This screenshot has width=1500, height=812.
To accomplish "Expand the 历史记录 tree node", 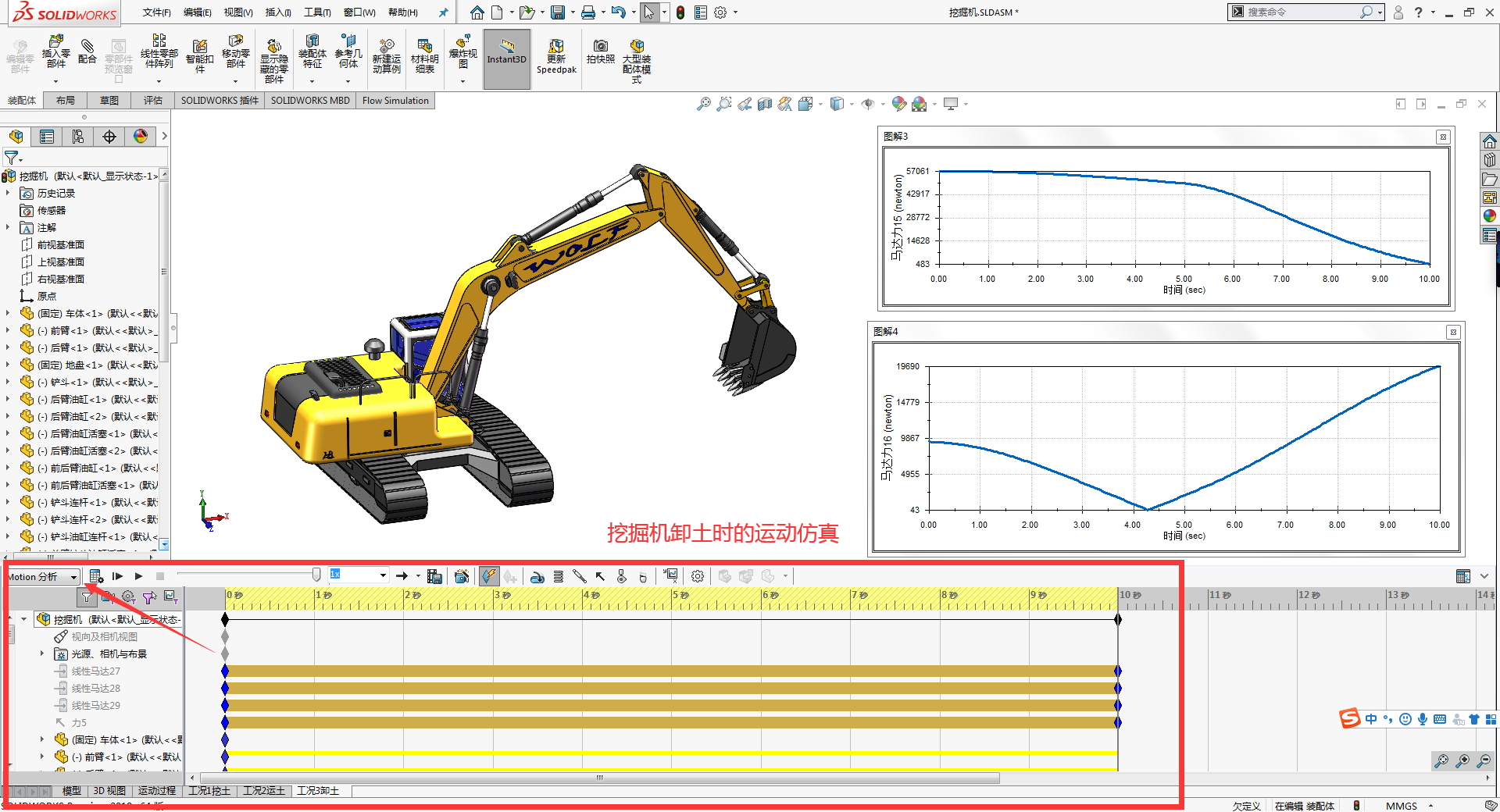I will click(x=9, y=193).
